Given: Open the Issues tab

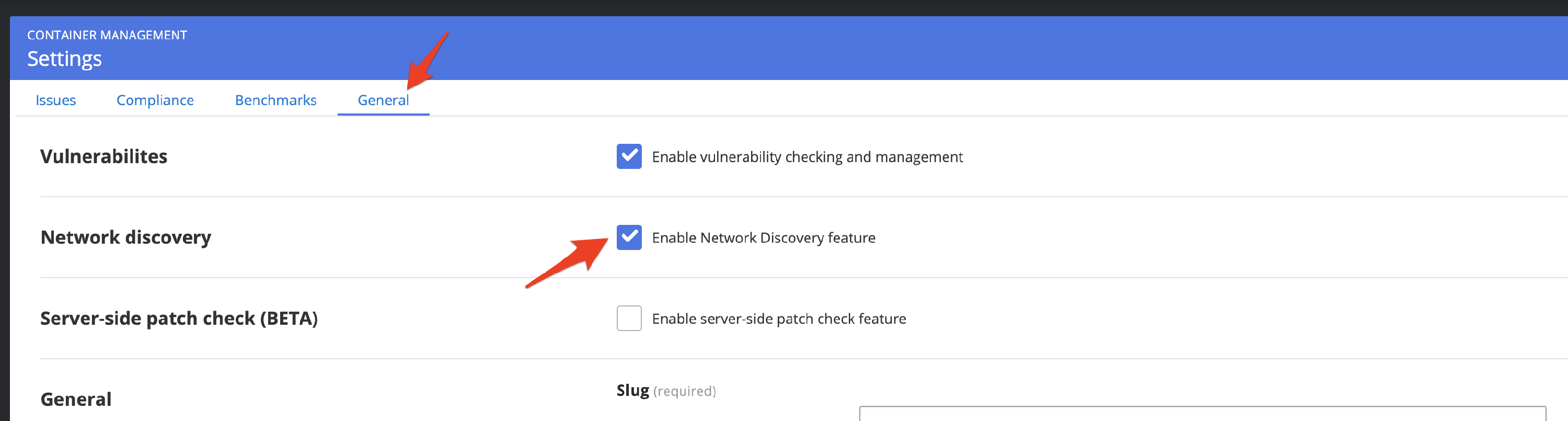Looking at the screenshot, I should pos(55,100).
